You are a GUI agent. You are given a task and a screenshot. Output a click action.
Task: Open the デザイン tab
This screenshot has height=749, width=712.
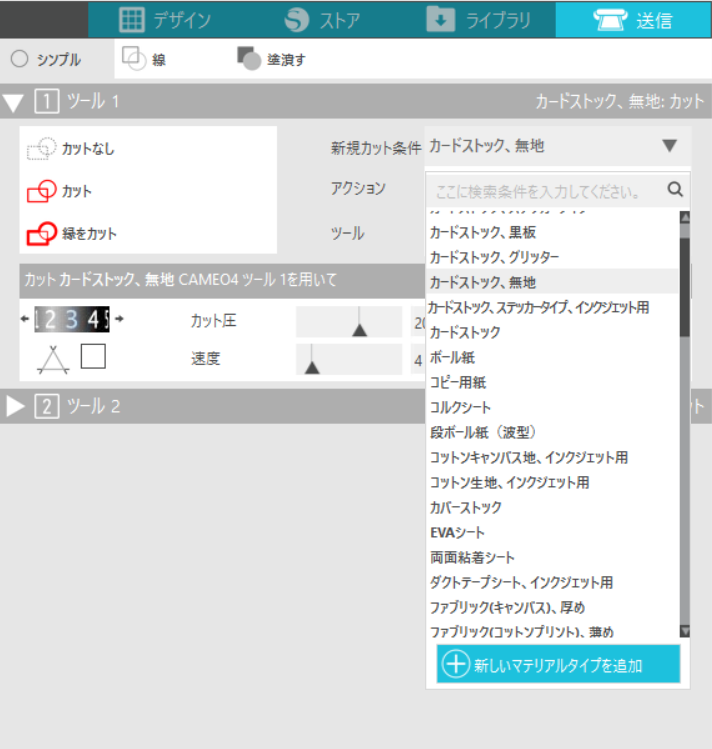tap(164, 20)
